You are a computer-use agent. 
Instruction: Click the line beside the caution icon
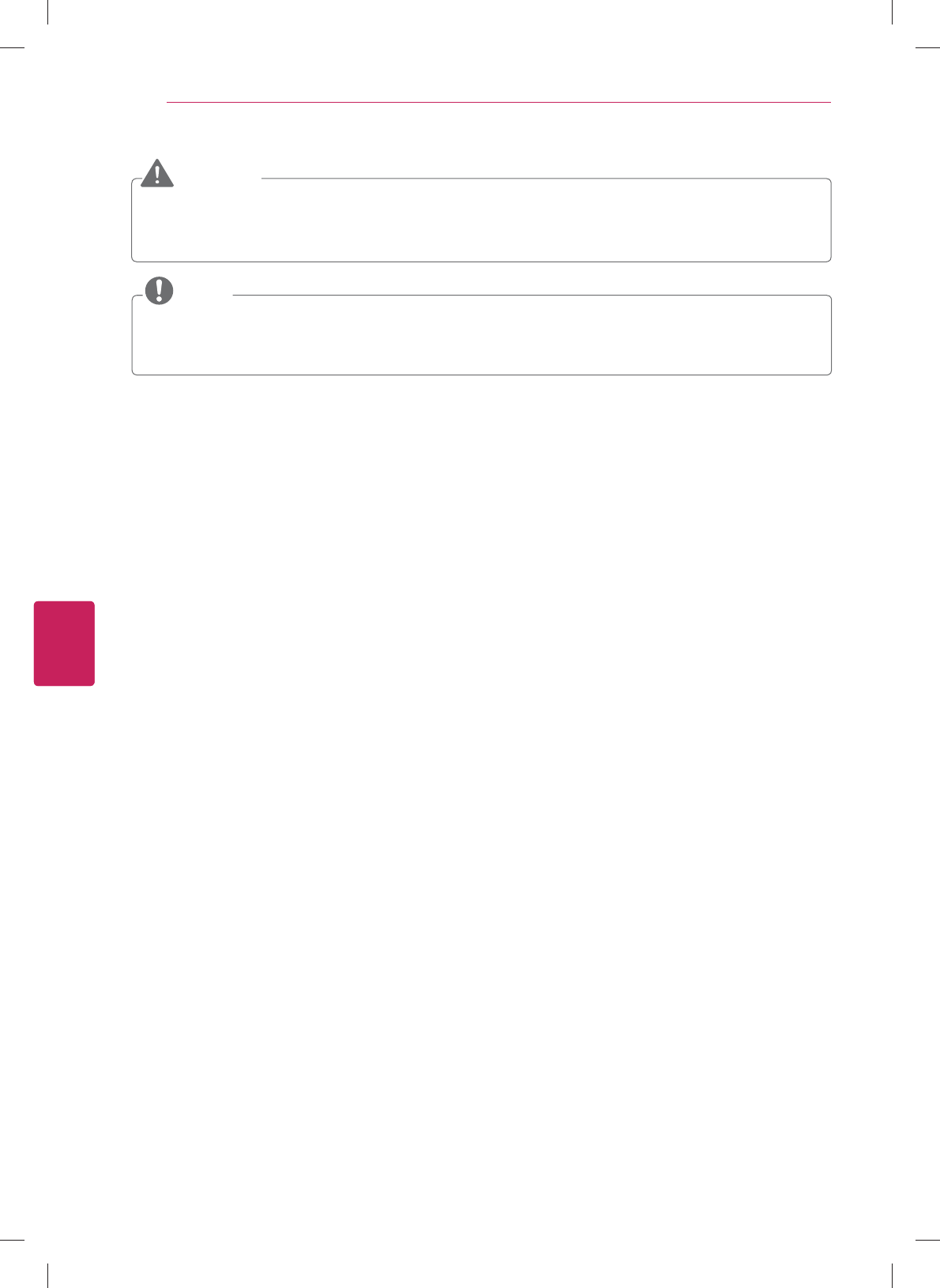(545, 179)
